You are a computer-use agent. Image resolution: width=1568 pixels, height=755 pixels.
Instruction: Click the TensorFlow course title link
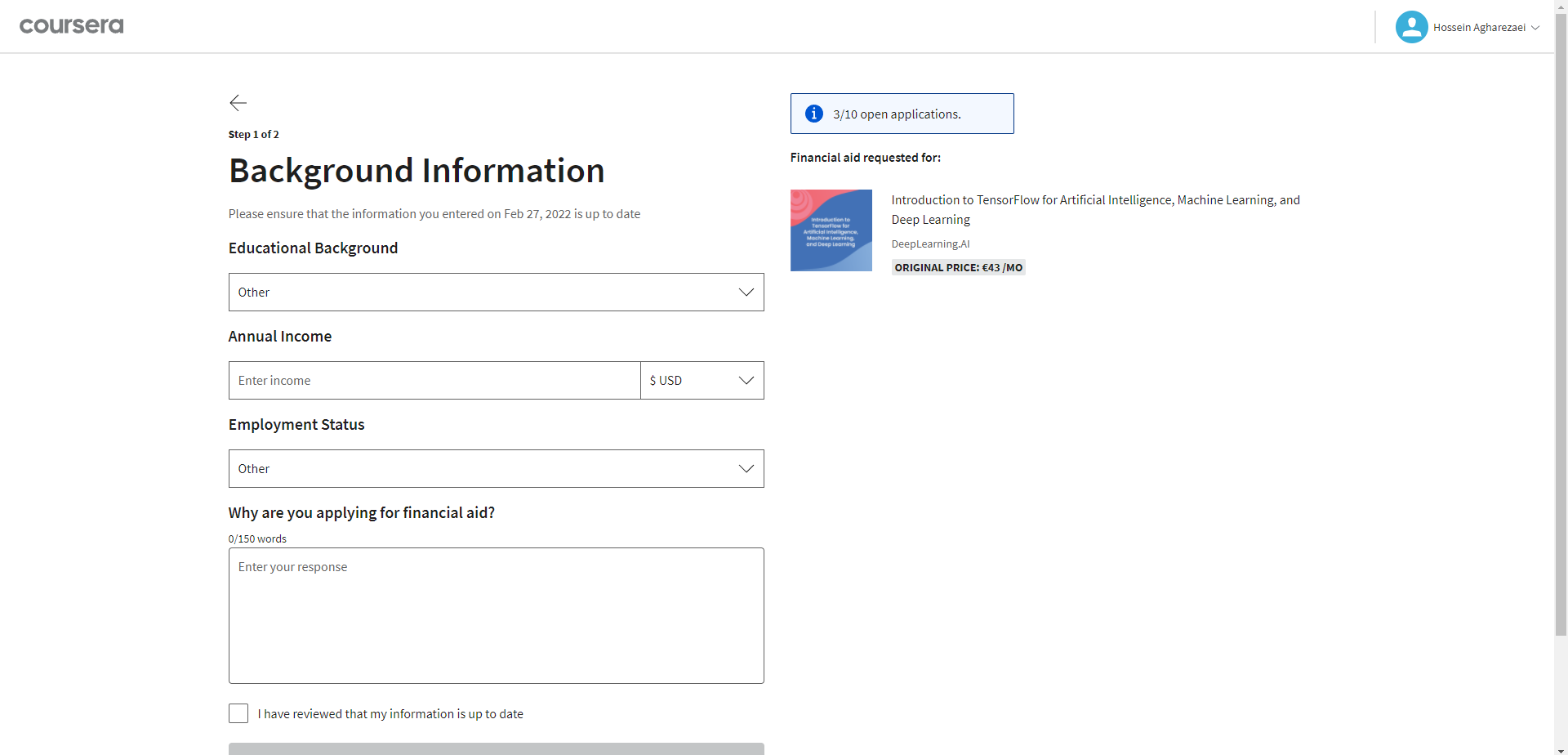point(1095,209)
